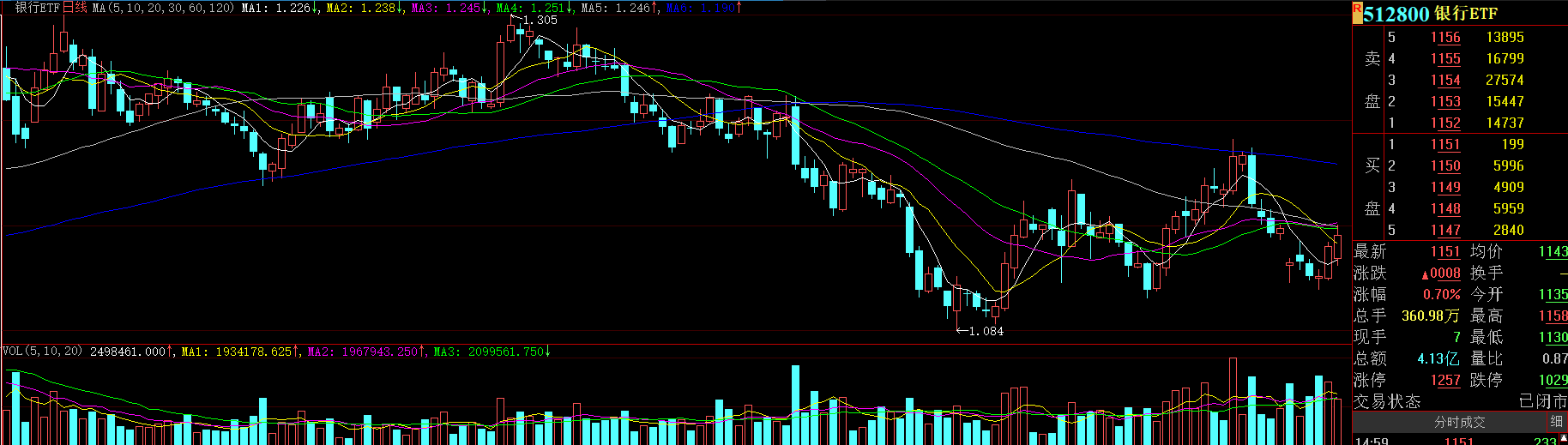Select the MA(5,10,20,30,60,120) indicator label
1568x445 pixels.
tap(163, 8)
